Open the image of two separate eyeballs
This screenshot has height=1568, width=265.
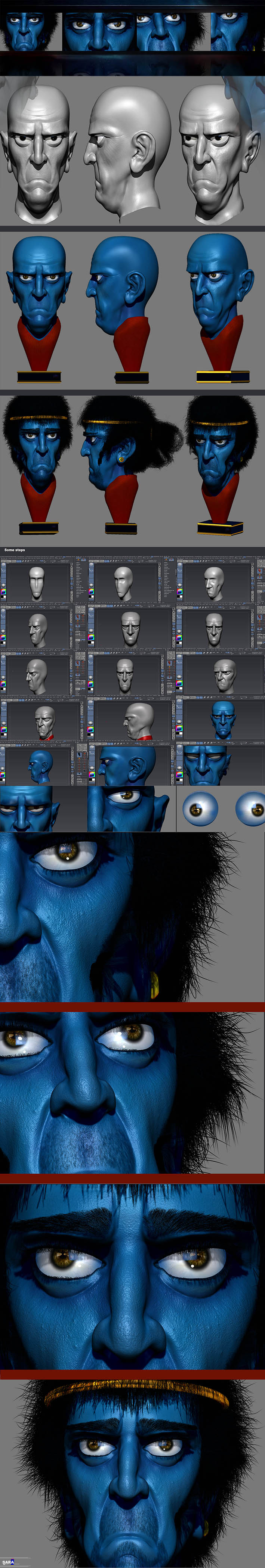point(221,808)
